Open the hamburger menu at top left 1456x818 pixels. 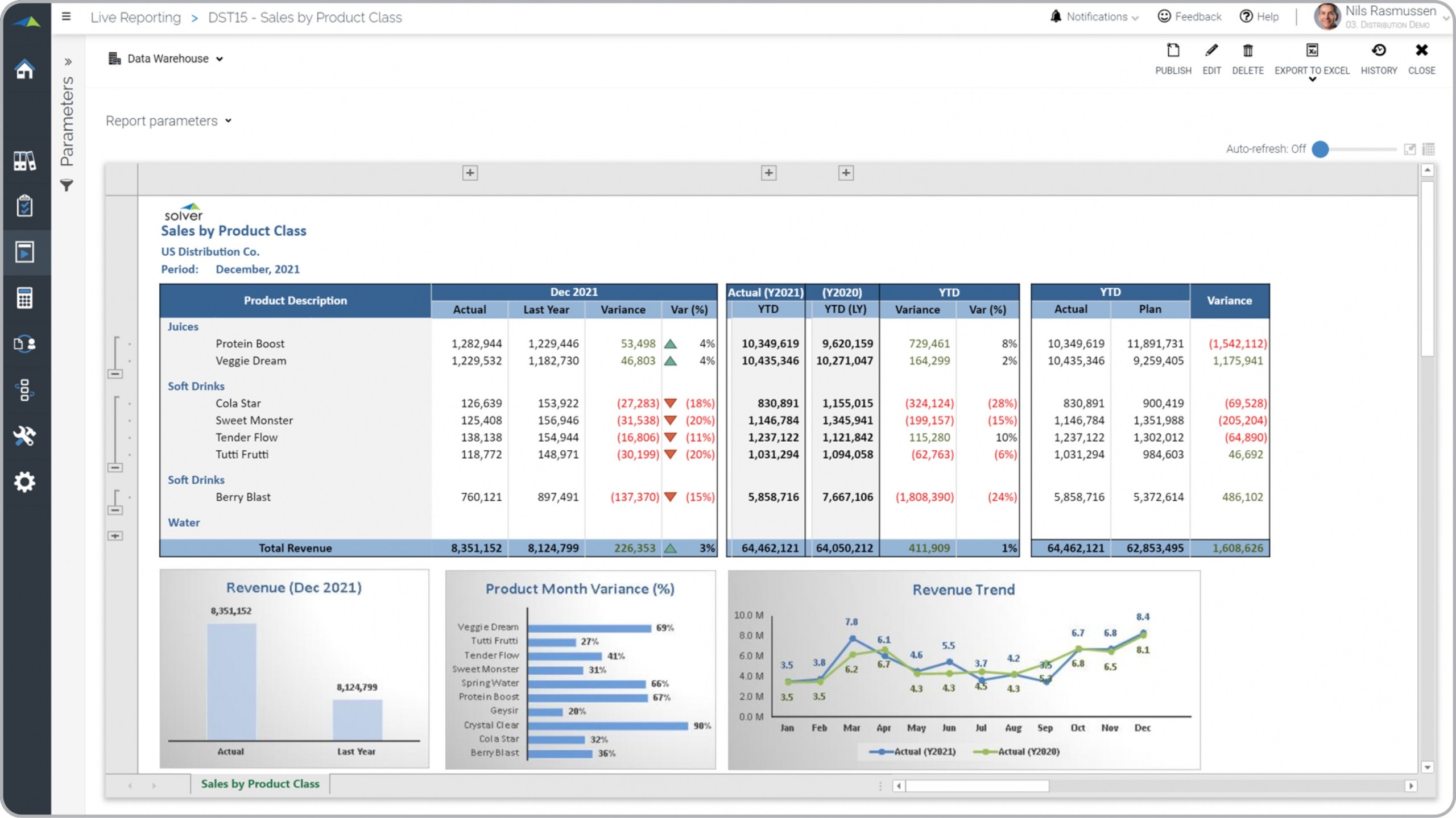[67, 16]
